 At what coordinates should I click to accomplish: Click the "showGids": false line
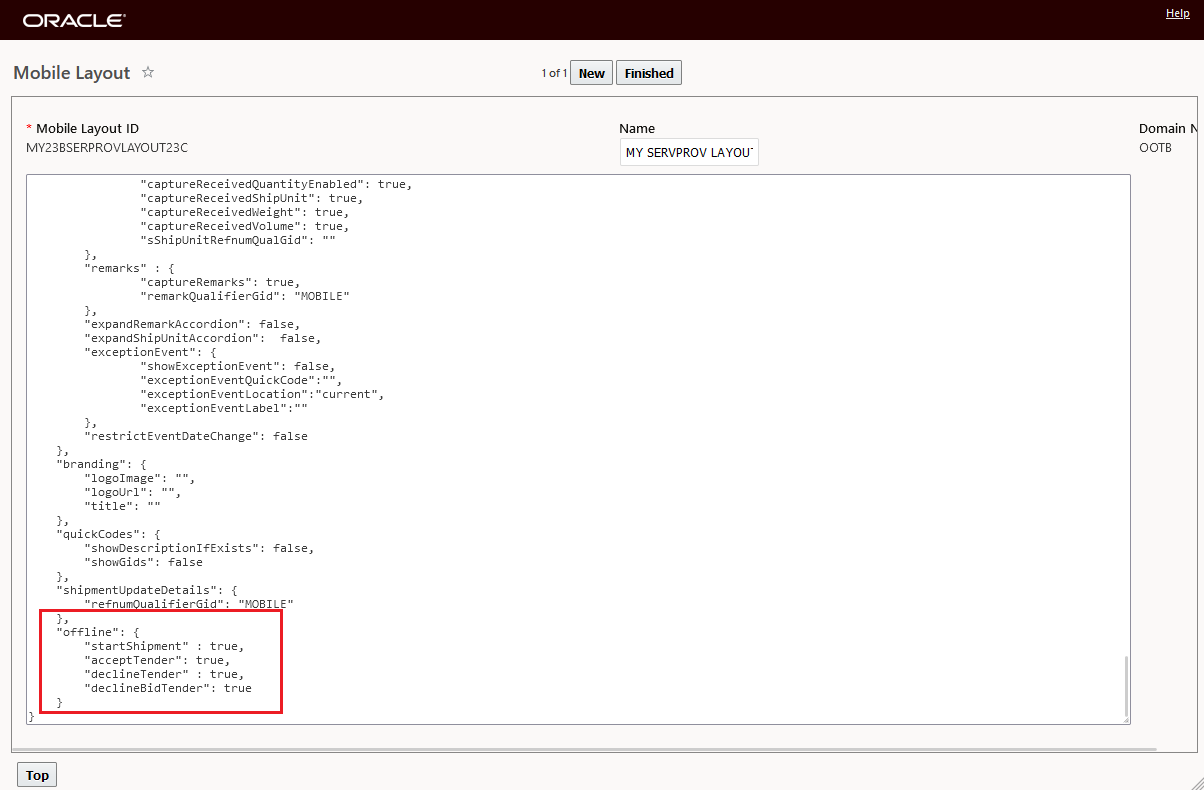[x=144, y=562]
